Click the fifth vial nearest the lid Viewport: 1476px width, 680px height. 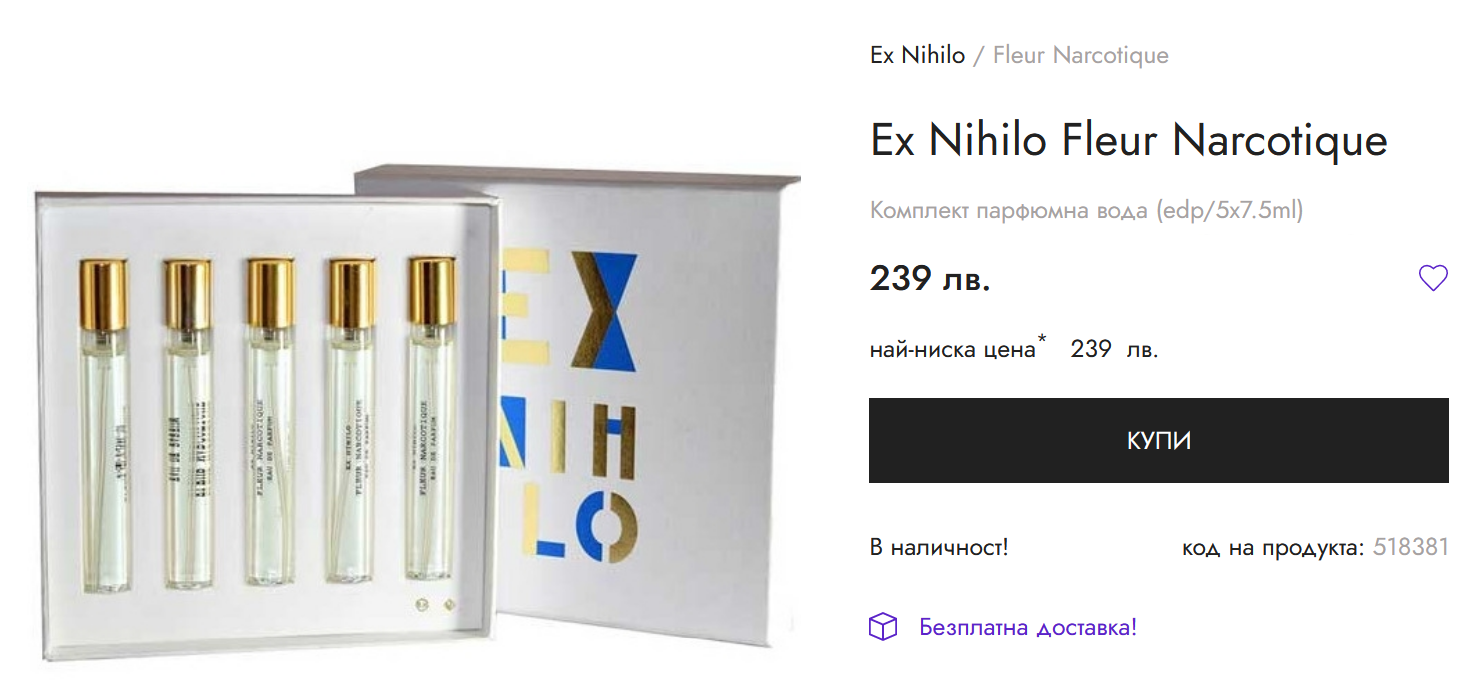[x=431, y=418]
